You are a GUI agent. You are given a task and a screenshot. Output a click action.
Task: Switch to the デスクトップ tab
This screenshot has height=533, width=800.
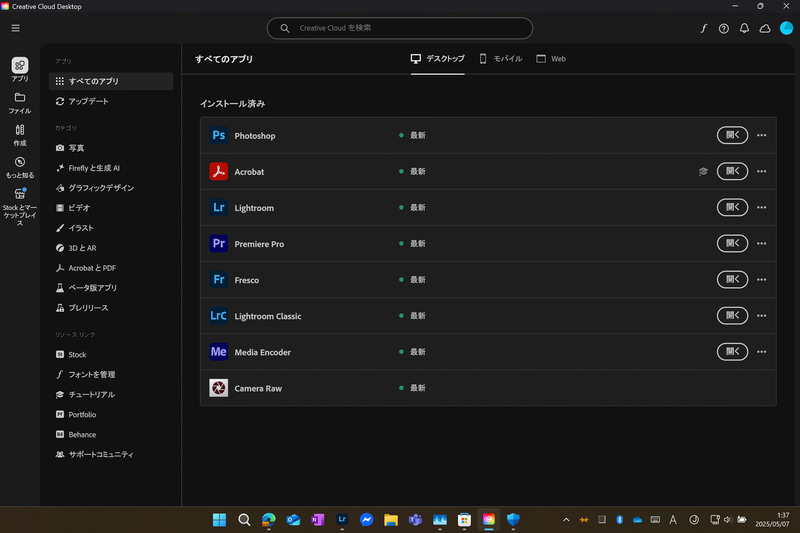437,59
